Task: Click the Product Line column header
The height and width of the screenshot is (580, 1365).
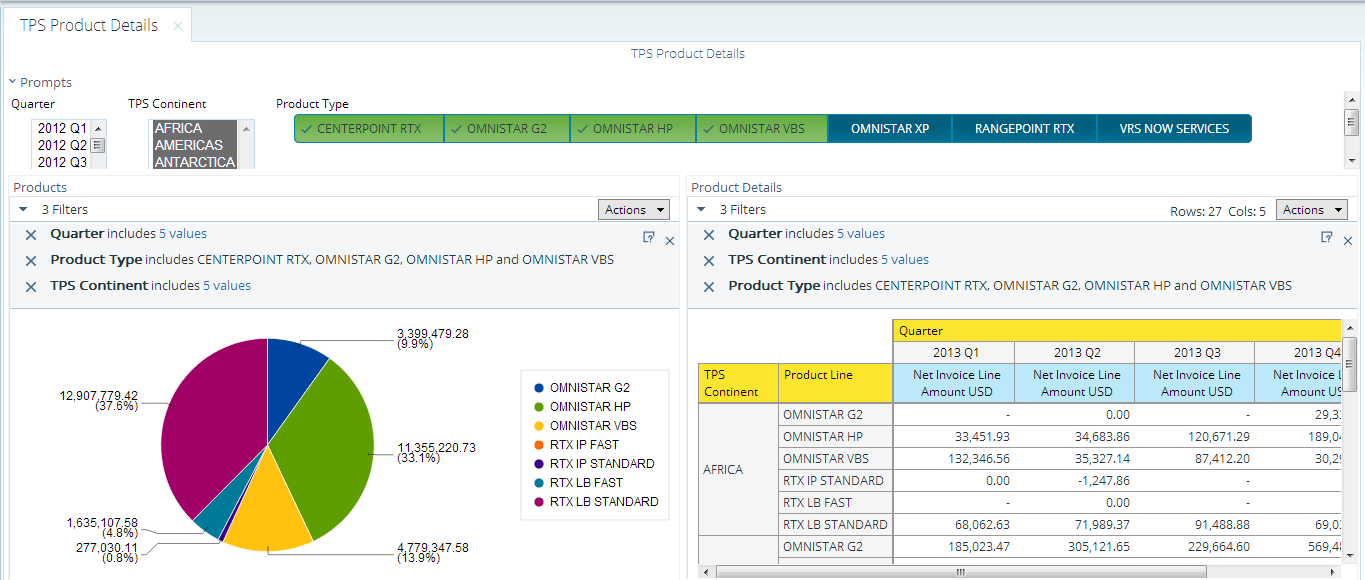Action: pos(835,383)
